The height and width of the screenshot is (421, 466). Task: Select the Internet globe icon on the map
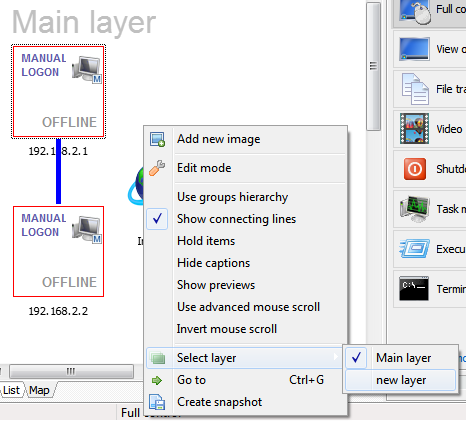pyautogui.click(x=136, y=187)
